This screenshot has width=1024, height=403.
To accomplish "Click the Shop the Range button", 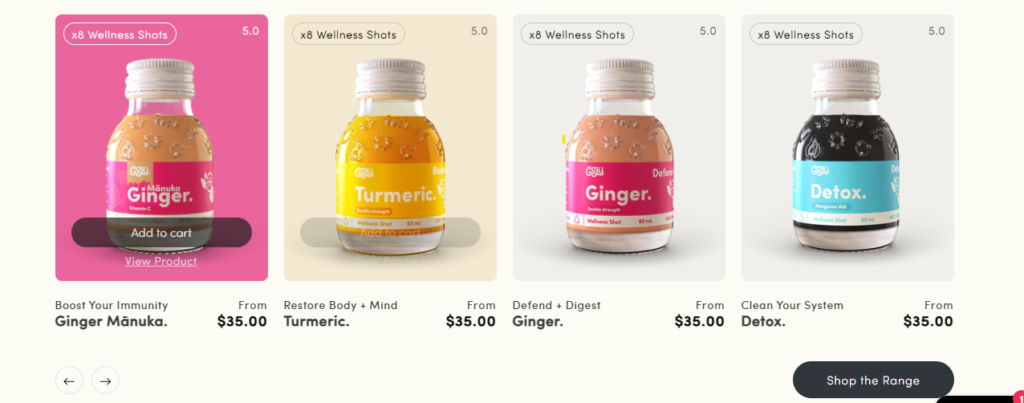I will pyautogui.click(x=873, y=380).
